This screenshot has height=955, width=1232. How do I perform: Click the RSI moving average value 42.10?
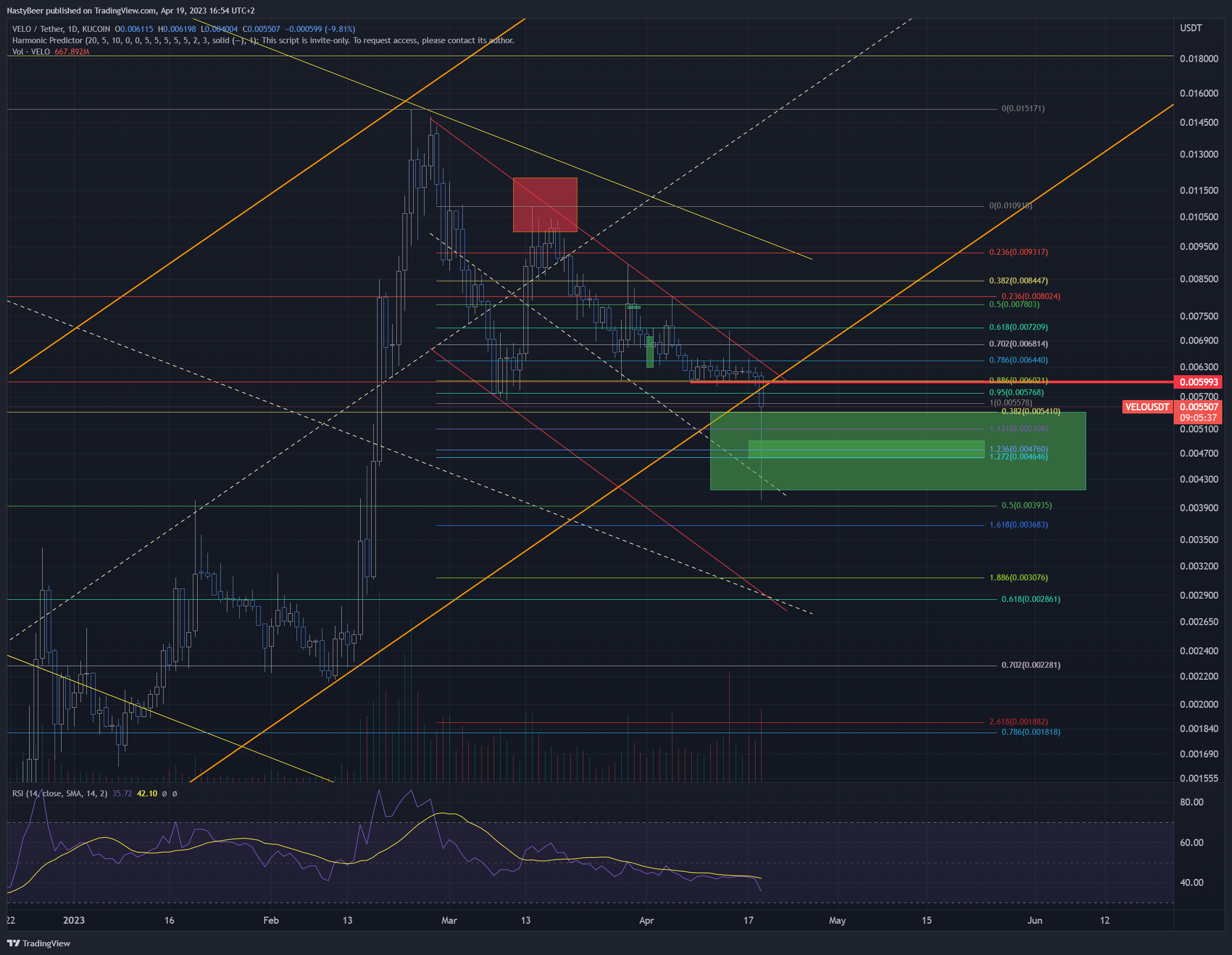point(147,794)
